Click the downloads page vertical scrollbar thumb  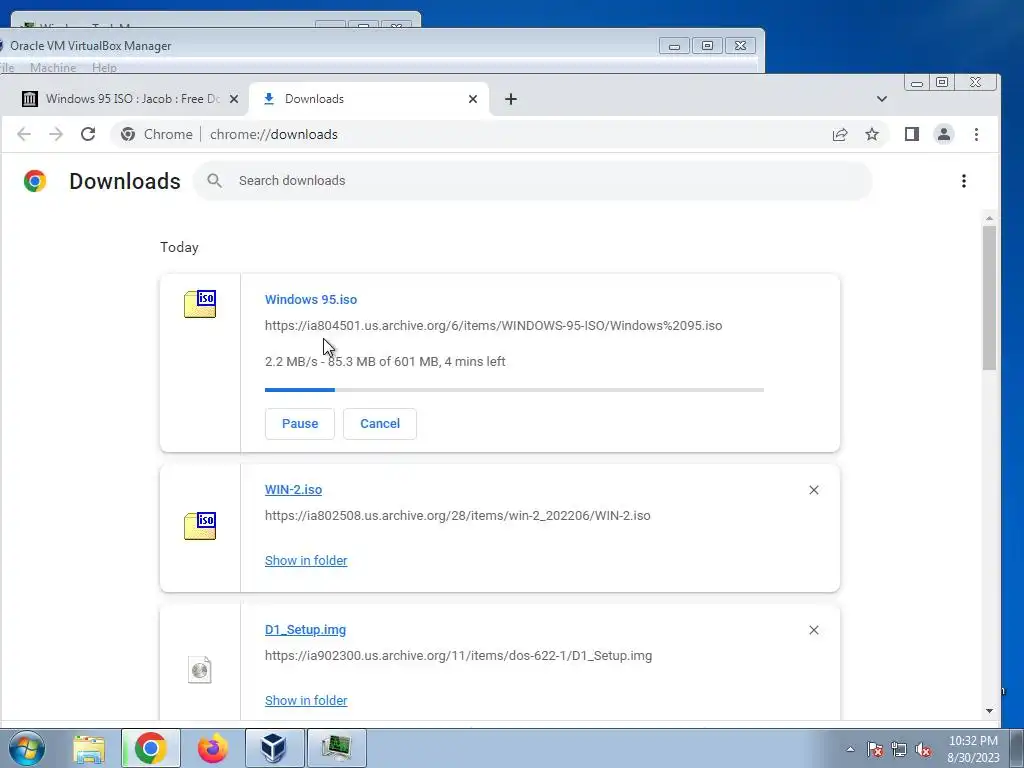[x=989, y=298]
